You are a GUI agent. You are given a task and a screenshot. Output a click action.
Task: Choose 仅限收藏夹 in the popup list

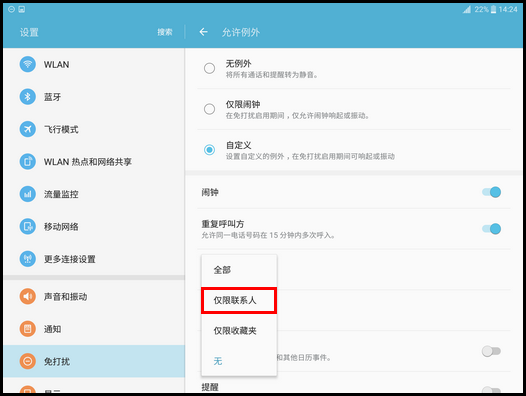coord(239,331)
